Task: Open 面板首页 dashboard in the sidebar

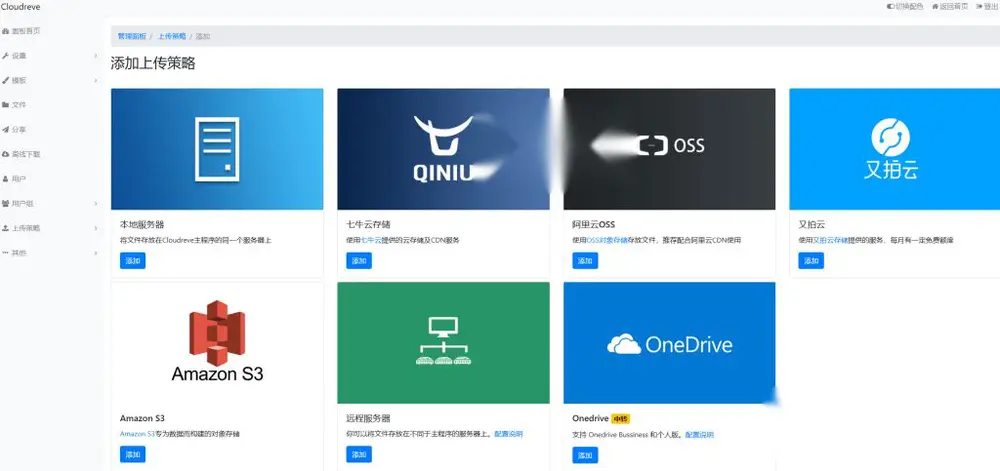Action: [x=21, y=31]
